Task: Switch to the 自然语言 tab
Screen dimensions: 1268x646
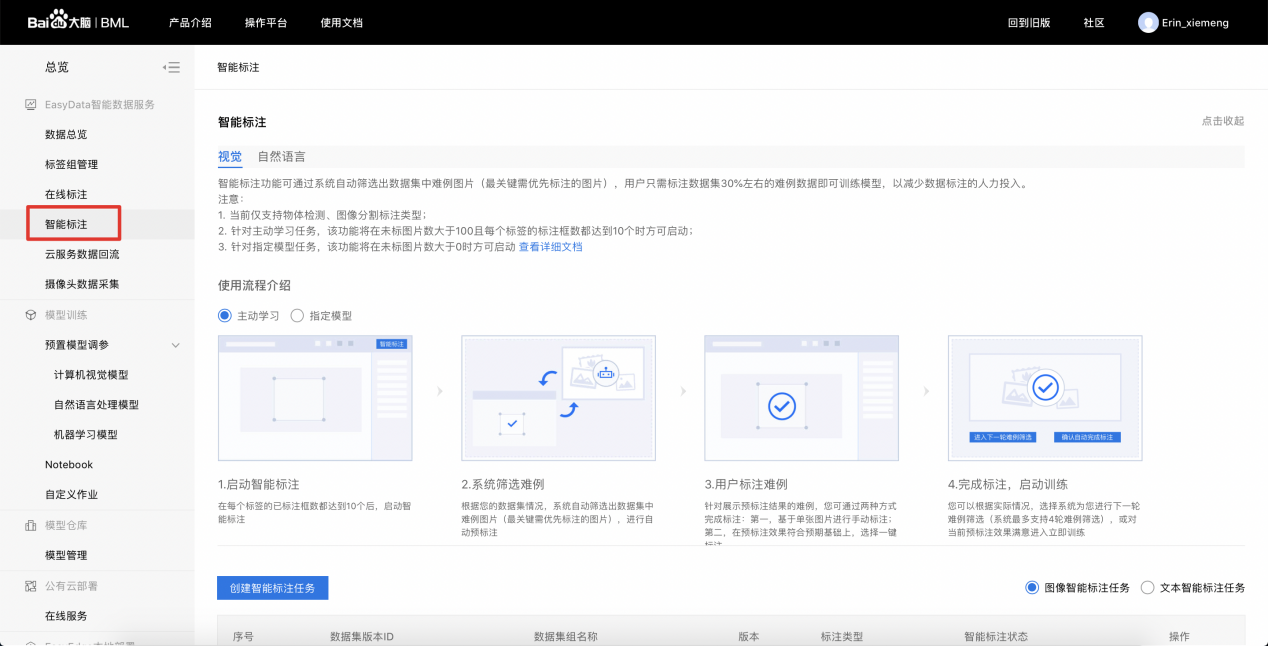Action: point(281,157)
